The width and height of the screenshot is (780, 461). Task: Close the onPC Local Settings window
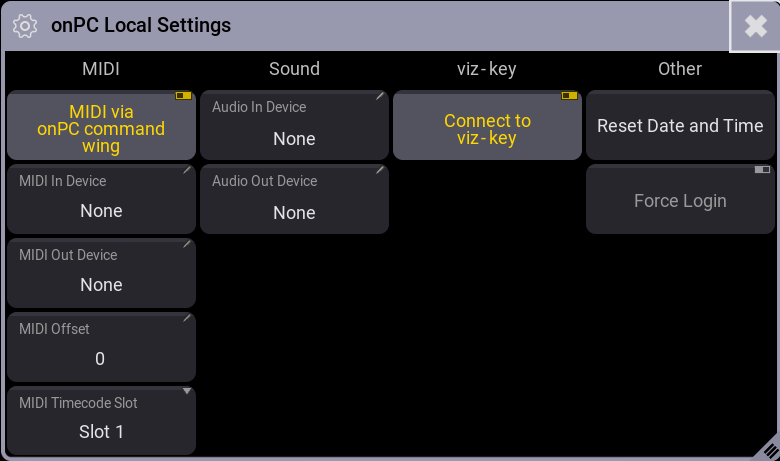755,26
